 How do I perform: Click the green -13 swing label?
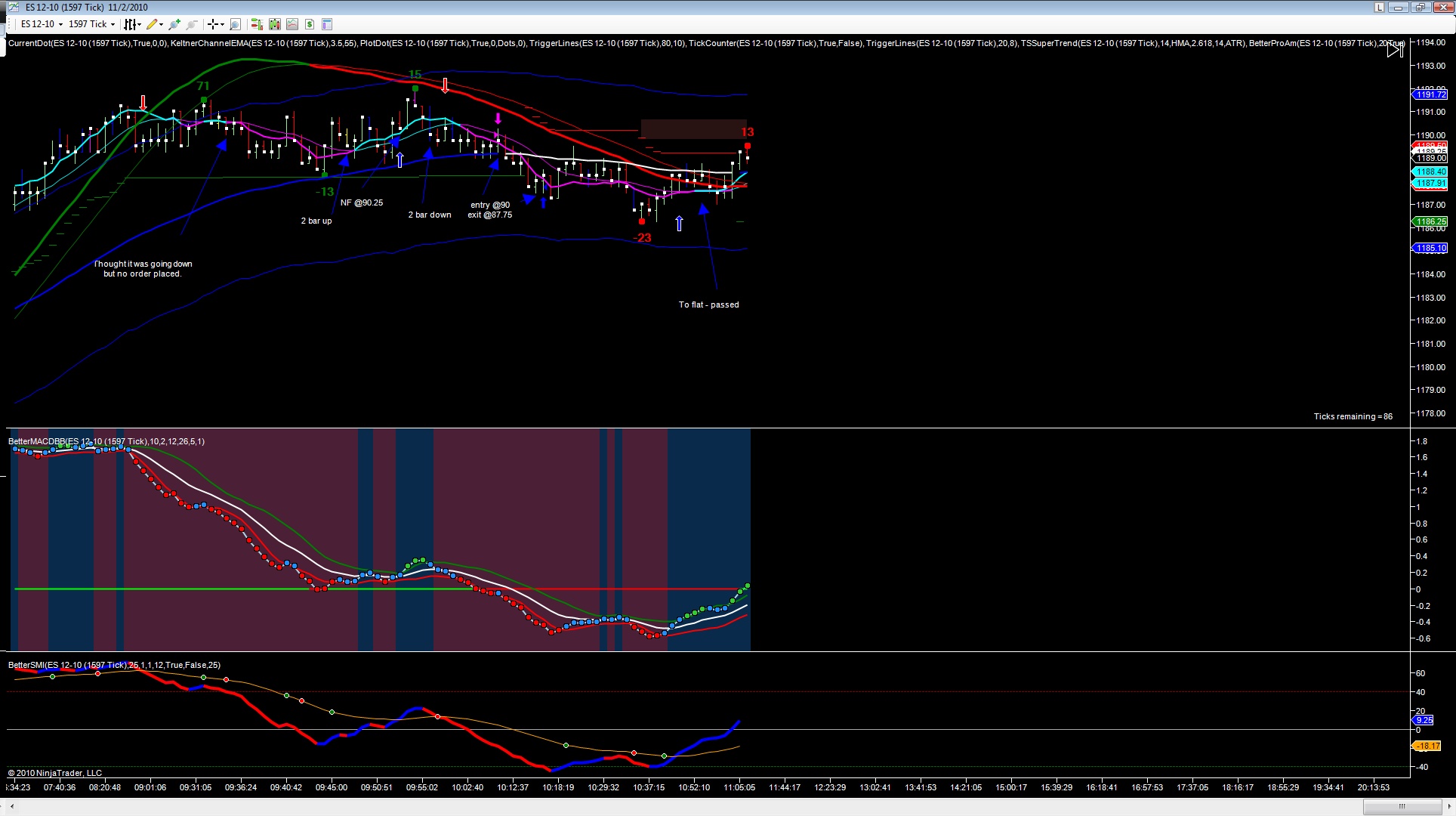(x=325, y=192)
